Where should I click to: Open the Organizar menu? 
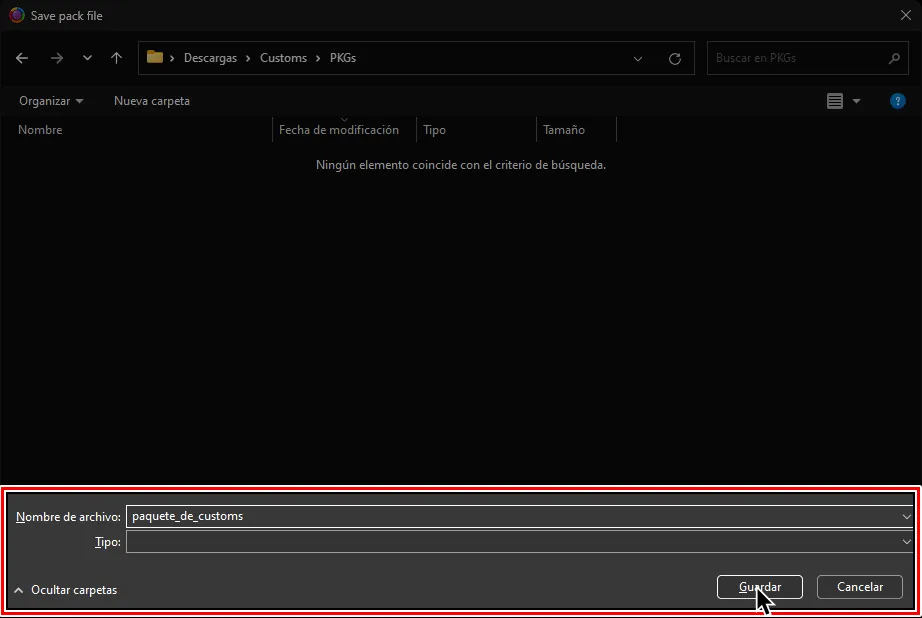(x=51, y=101)
